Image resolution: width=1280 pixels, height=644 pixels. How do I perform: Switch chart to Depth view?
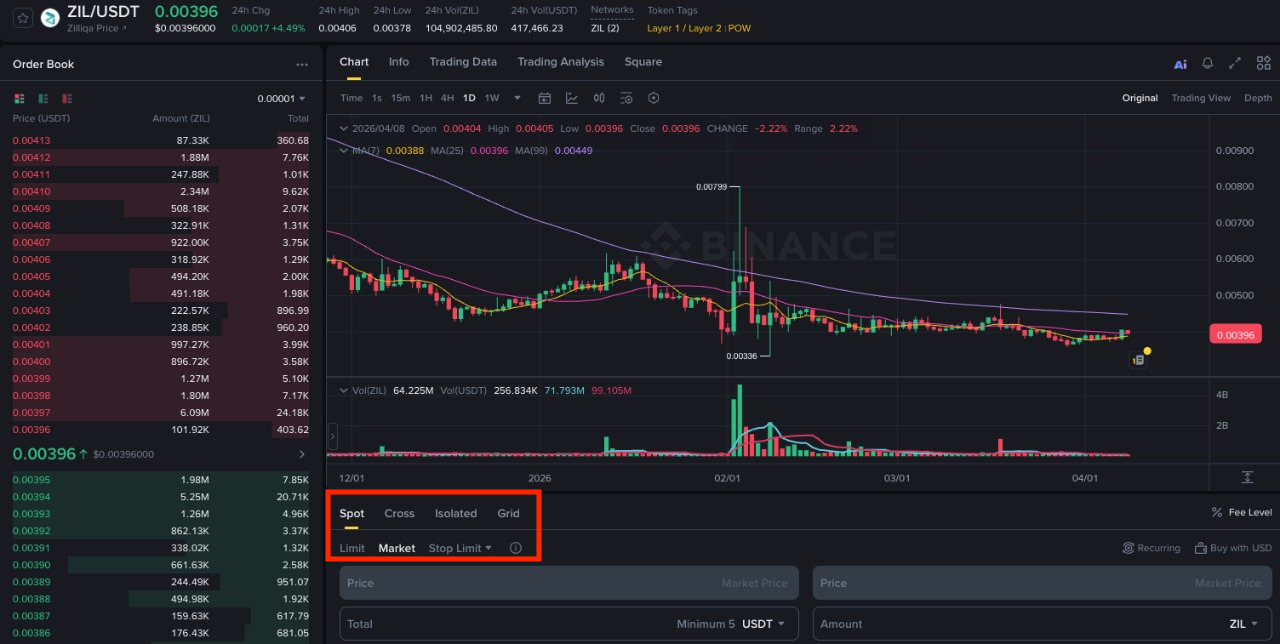click(1258, 98)
